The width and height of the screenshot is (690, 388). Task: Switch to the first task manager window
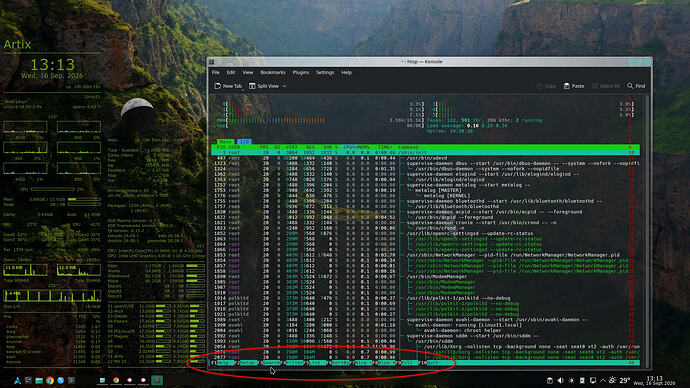click(x=102, y=381)
